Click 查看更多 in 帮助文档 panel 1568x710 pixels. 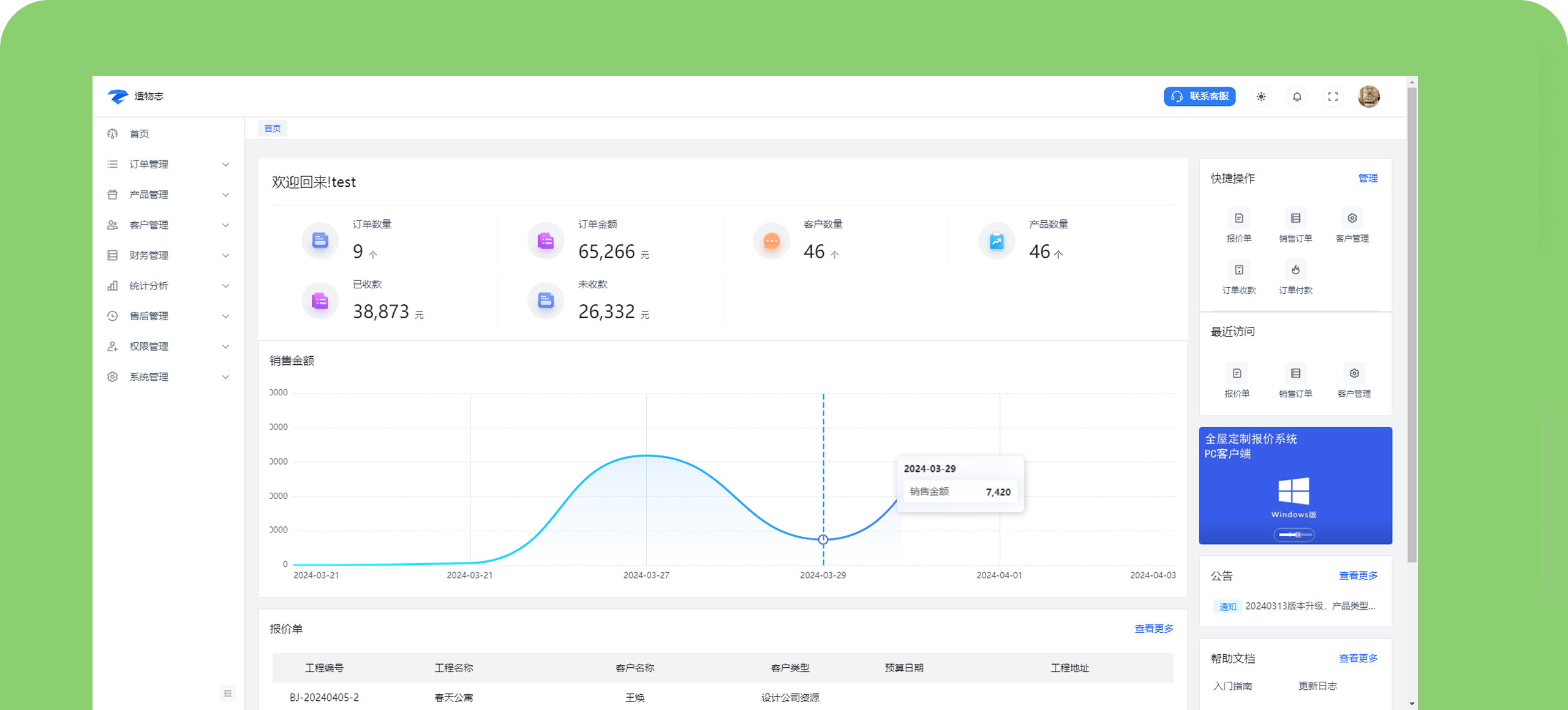point(1358,659)
